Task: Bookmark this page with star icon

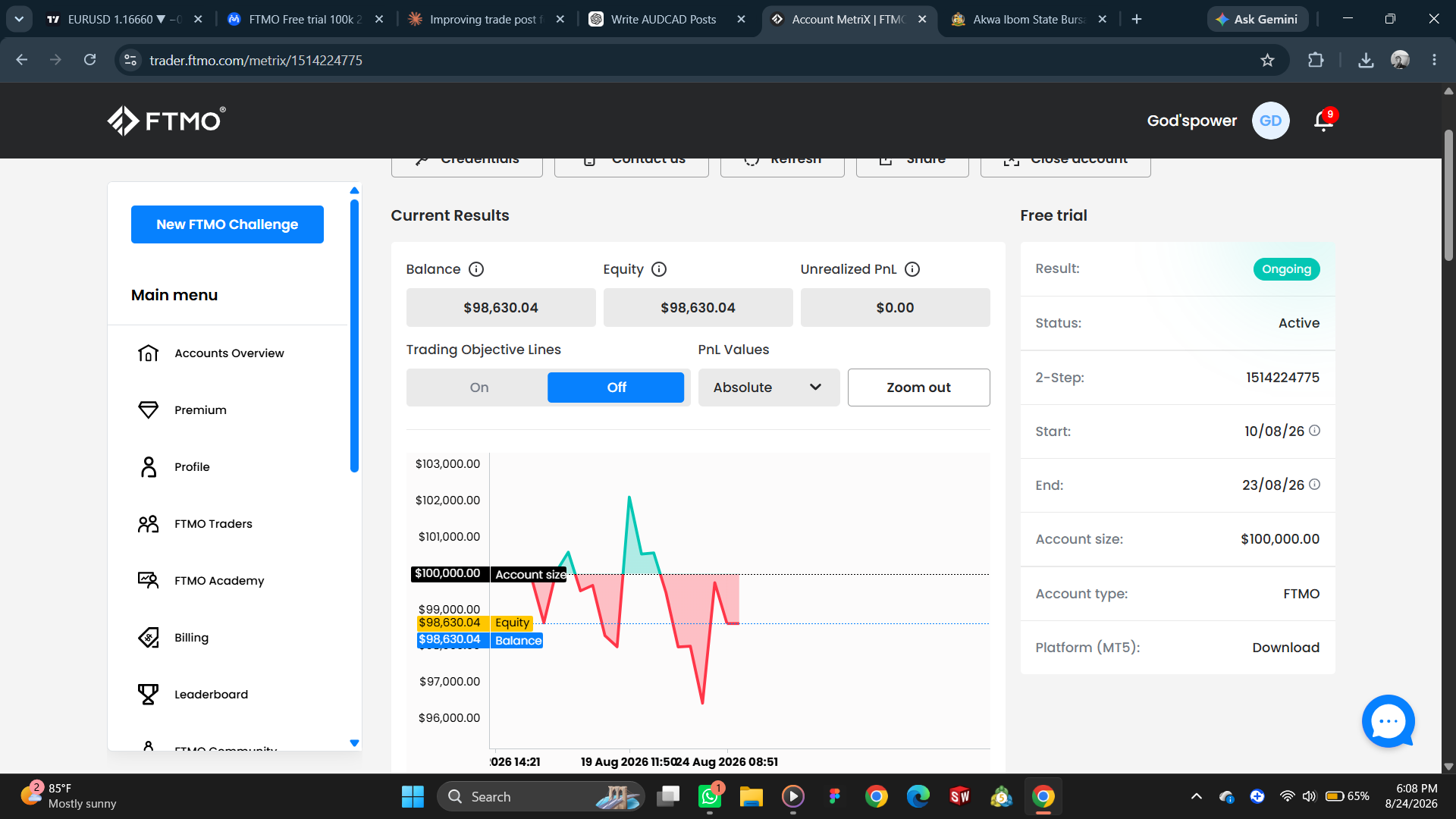Action: 1267,60
